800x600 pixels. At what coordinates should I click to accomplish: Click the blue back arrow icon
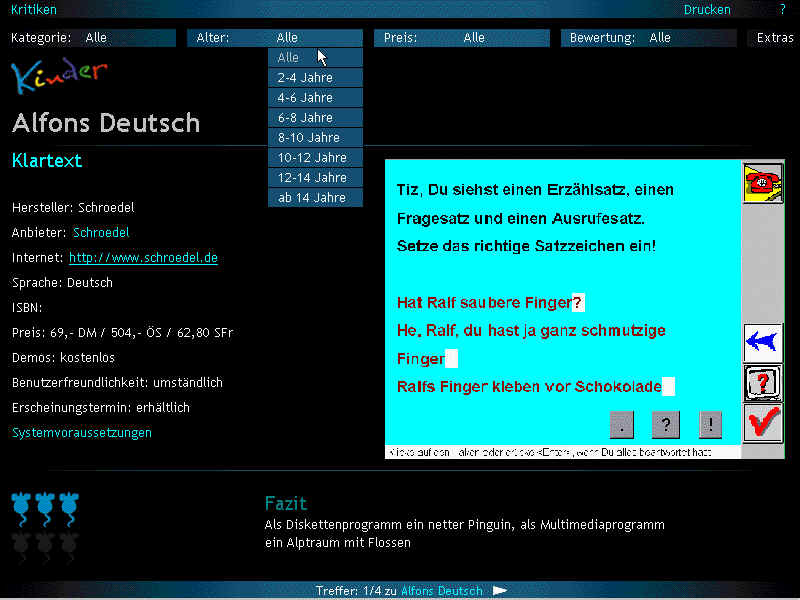pyautogui.click(x=764, y=343)
